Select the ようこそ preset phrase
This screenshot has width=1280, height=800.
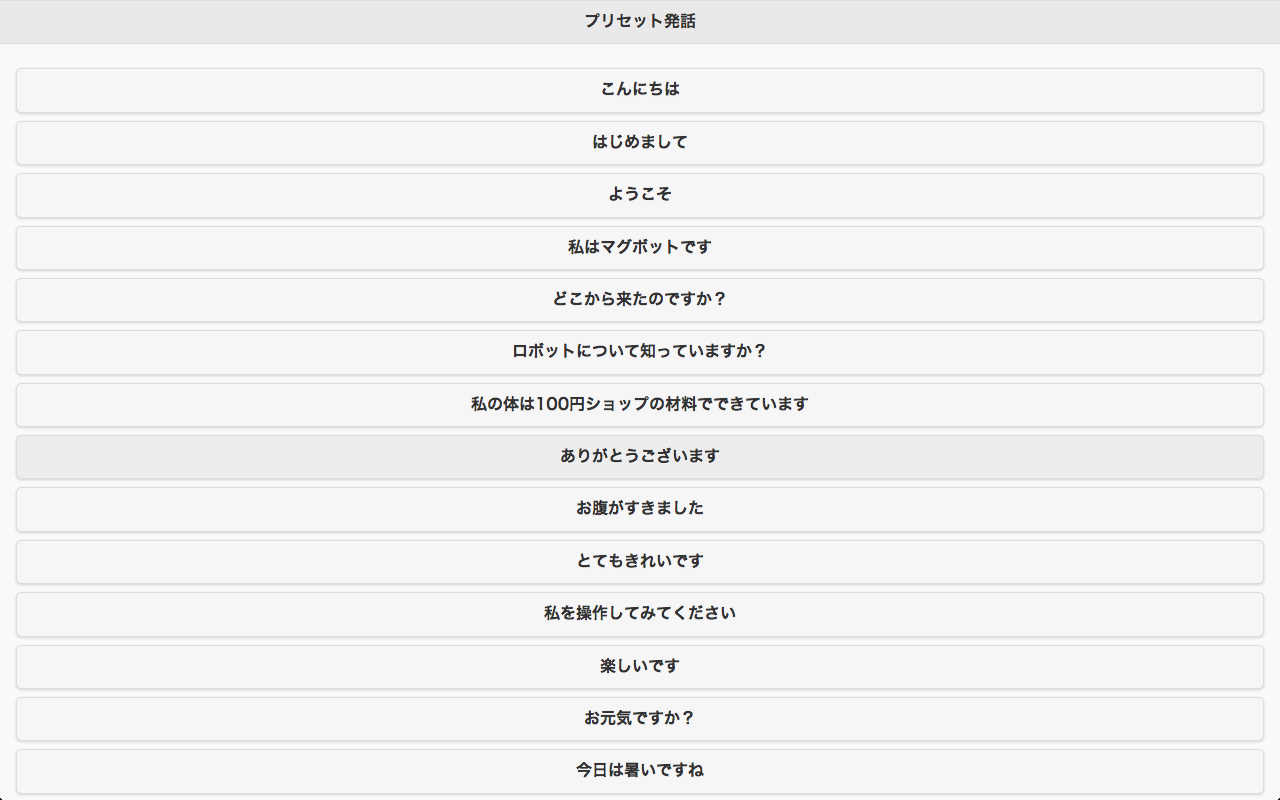pyautogui.click(x=640, y=195)
